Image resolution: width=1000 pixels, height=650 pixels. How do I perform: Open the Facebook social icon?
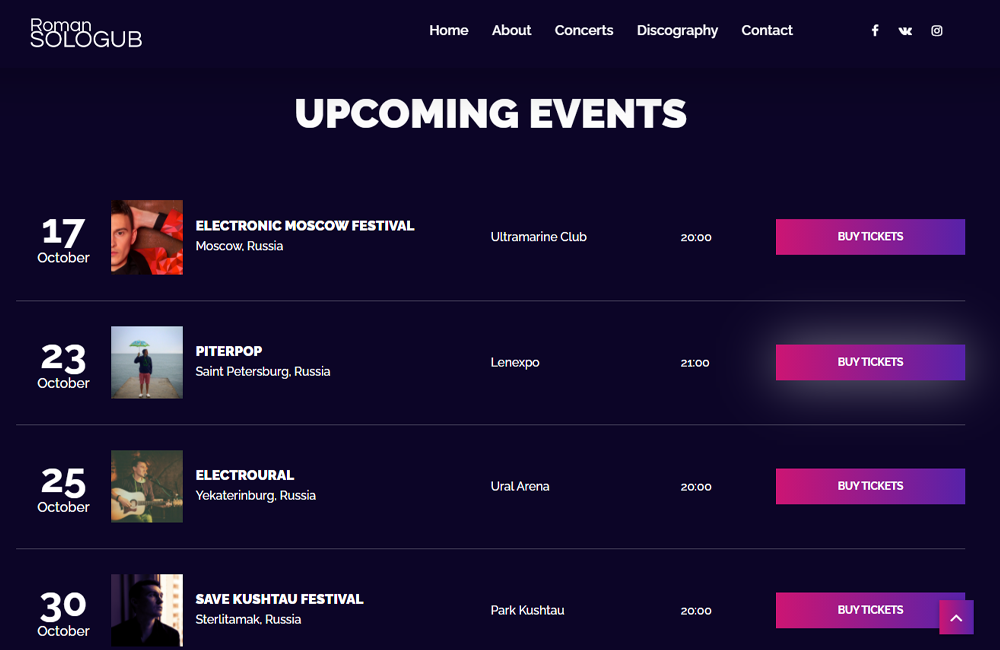click(875, 31)
